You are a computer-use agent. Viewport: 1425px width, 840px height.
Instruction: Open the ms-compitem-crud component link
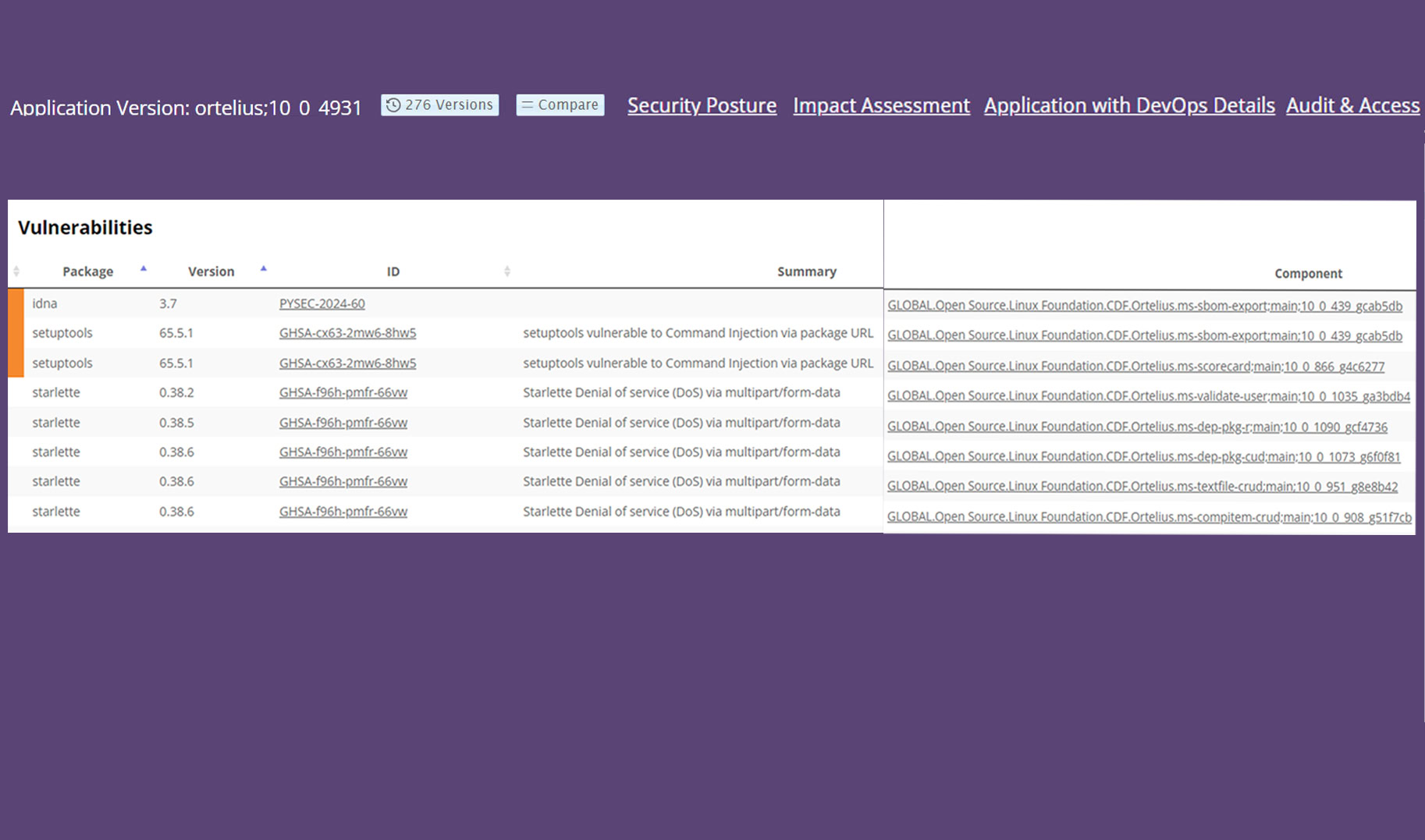[x=1149, y=517]
